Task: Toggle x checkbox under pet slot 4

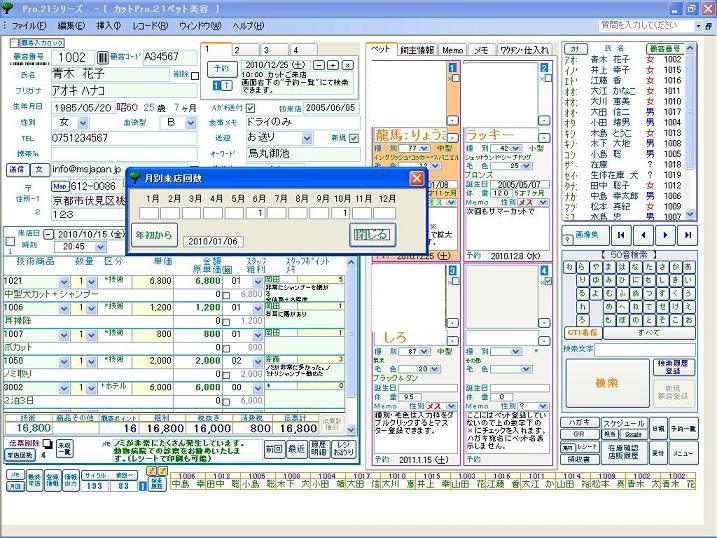Action: pos(548,282)
